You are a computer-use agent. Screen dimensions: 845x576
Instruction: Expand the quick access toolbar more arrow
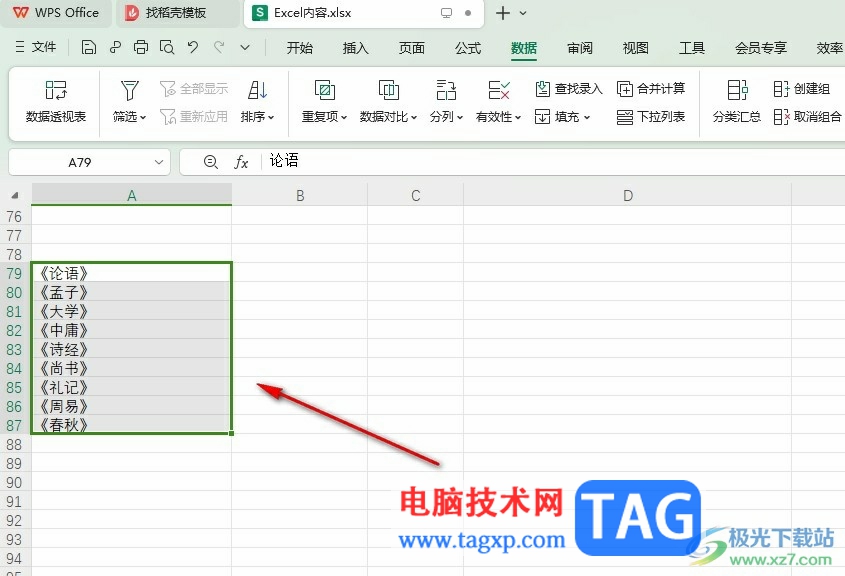pos(245,47)
